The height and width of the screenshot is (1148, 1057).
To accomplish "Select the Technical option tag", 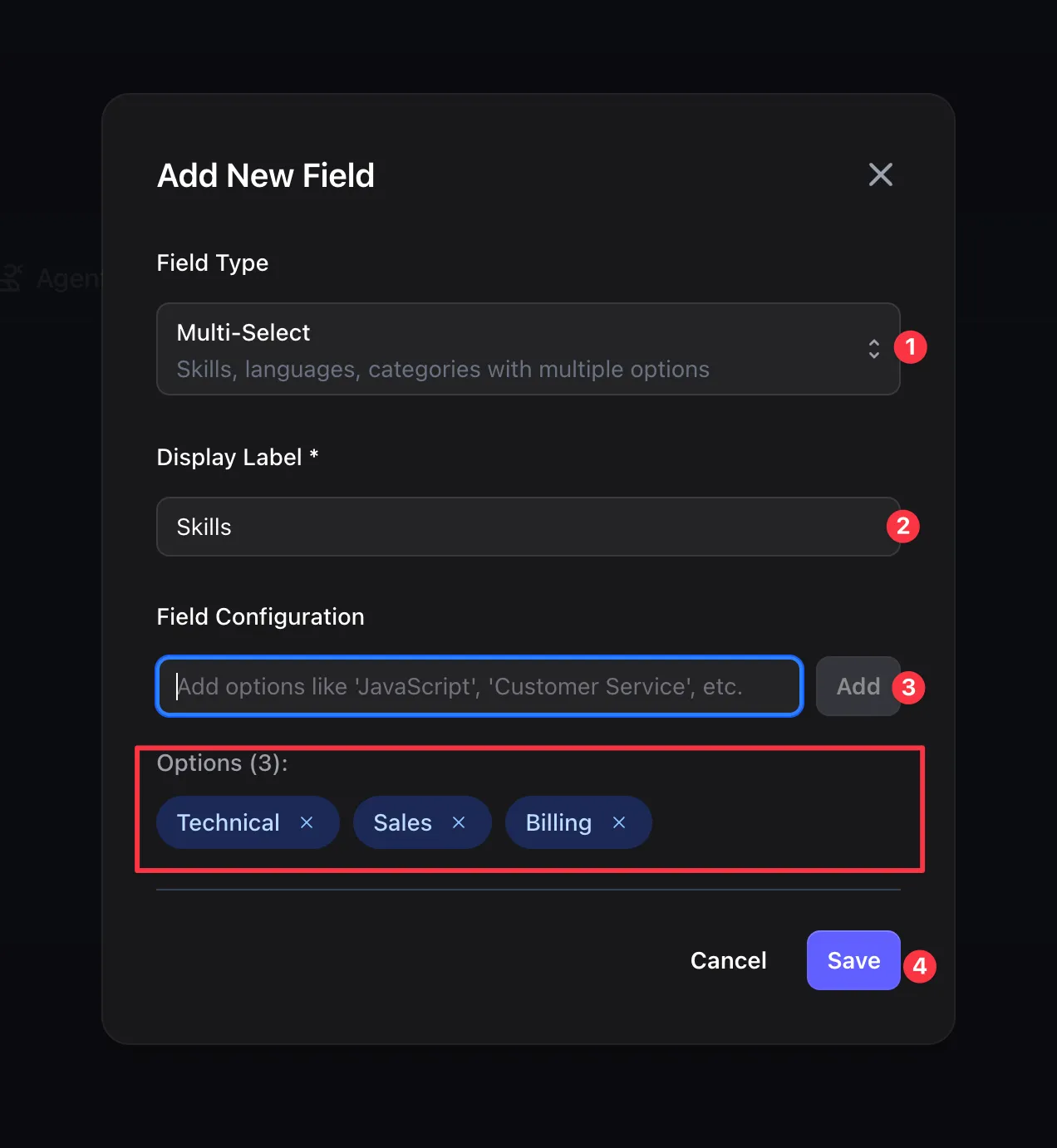I will click(228, 822).
